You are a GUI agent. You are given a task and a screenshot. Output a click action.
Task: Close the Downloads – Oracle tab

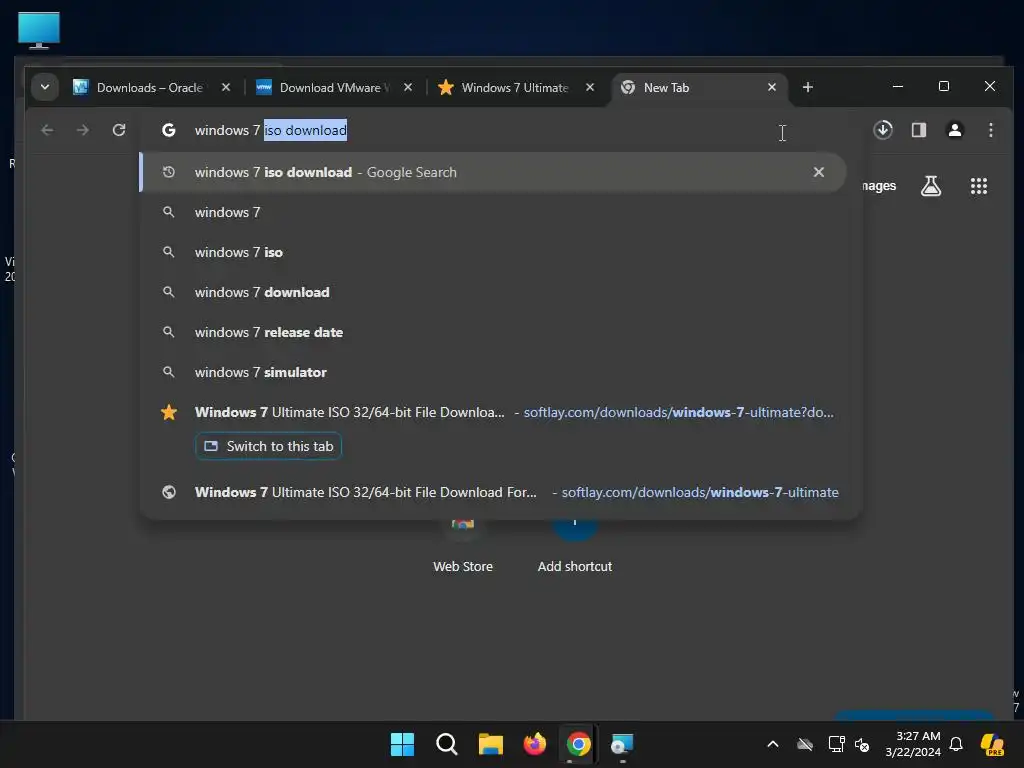[x=226, y=87]
